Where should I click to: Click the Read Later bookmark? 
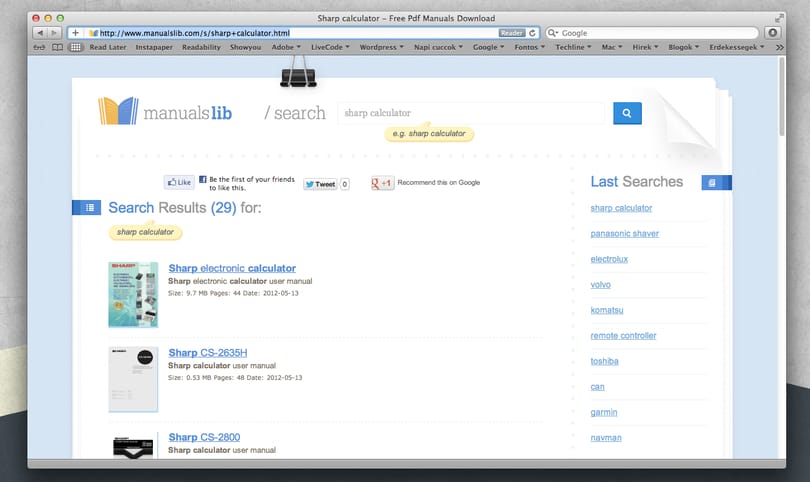[x=107, y=47]
